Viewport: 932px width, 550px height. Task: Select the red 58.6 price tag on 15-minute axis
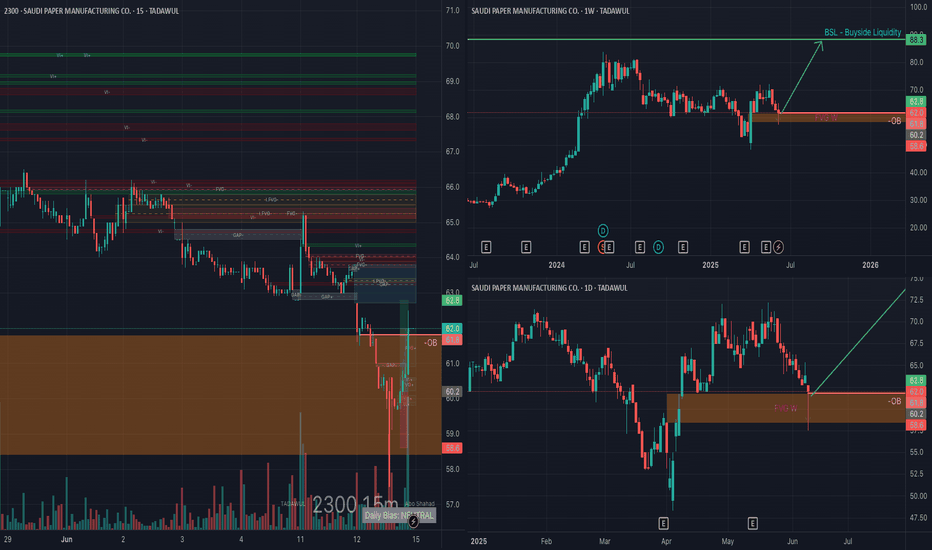[452, 448]
